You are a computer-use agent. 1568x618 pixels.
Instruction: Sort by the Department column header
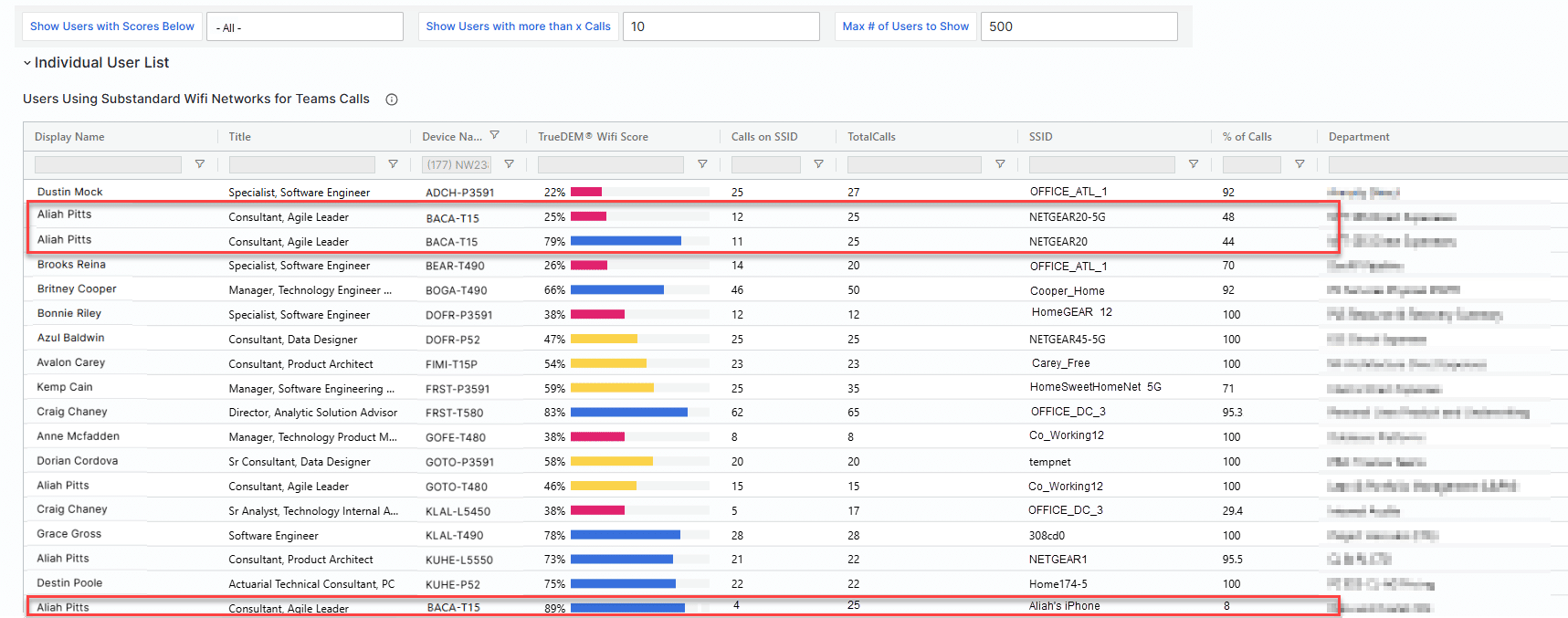click(x=1359, y=137)
